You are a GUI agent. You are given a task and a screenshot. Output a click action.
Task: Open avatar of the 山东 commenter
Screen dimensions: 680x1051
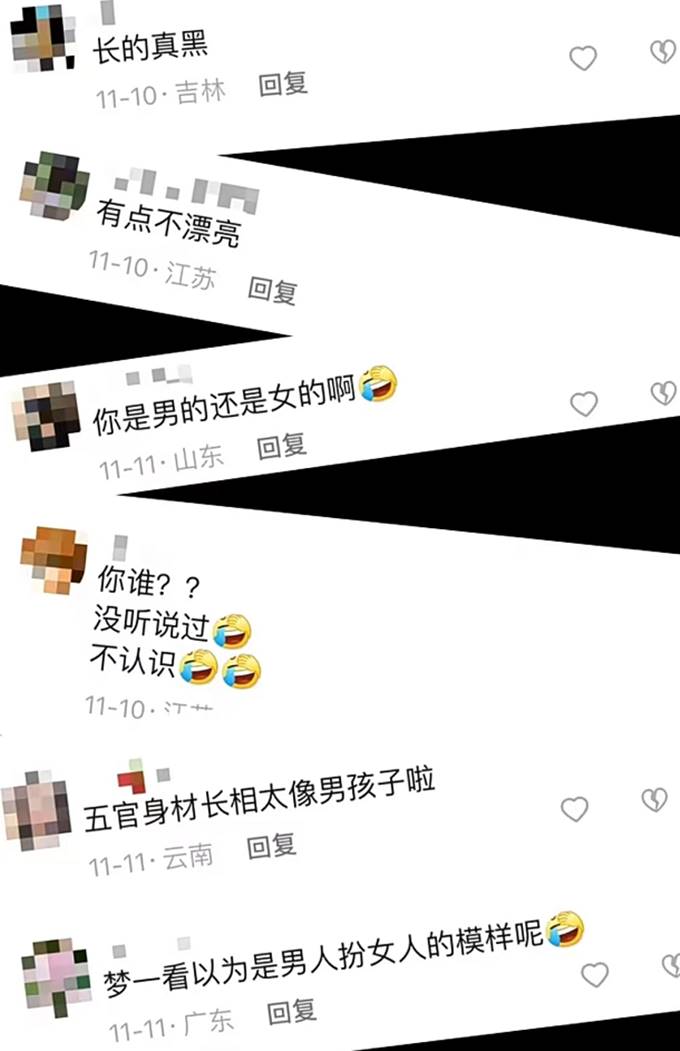point(46,416)
